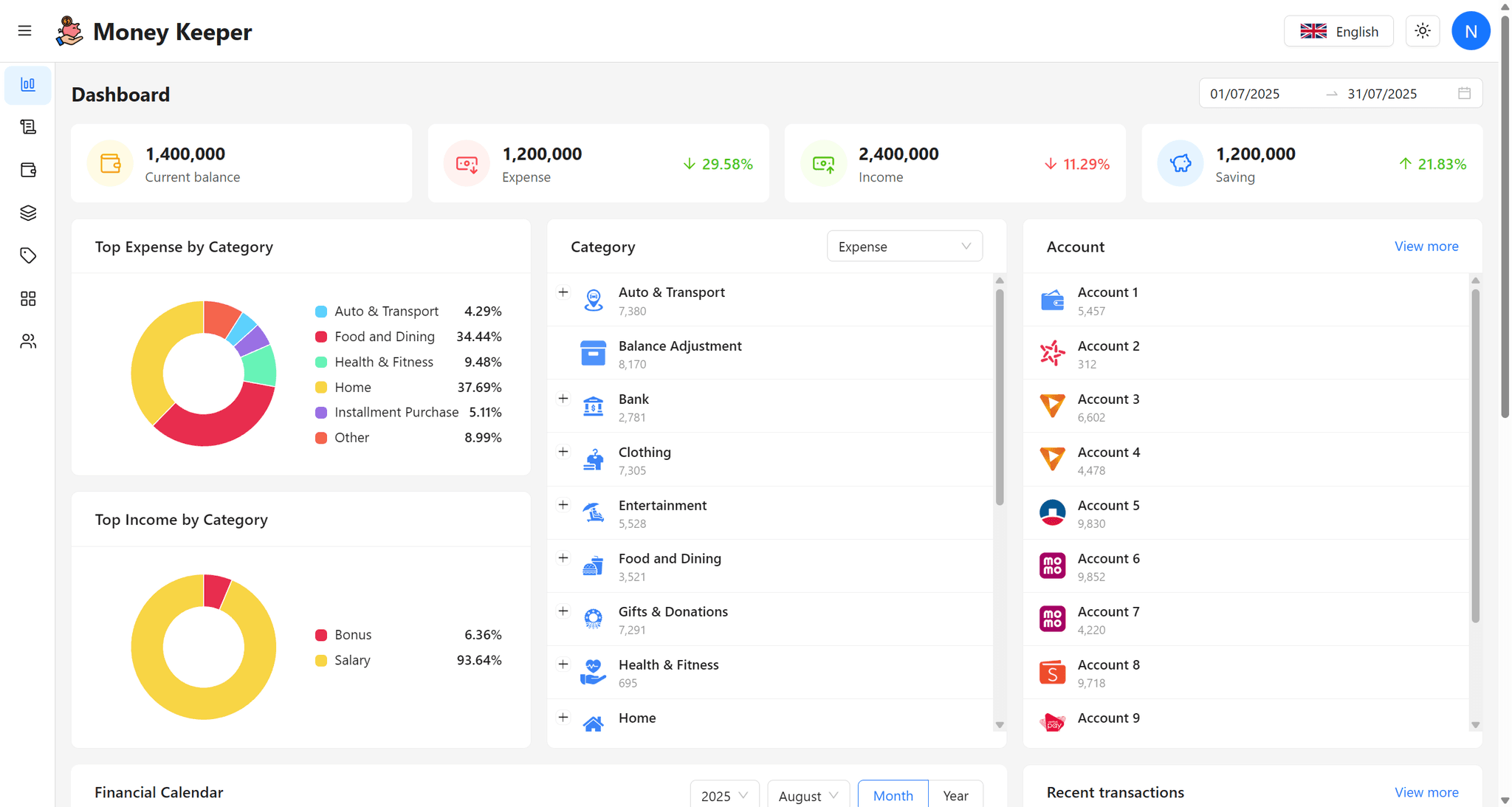This screenshot has height=807, width=1512.
Task: Open the hamburger menu icon
Action: click(x=24, y=31)
